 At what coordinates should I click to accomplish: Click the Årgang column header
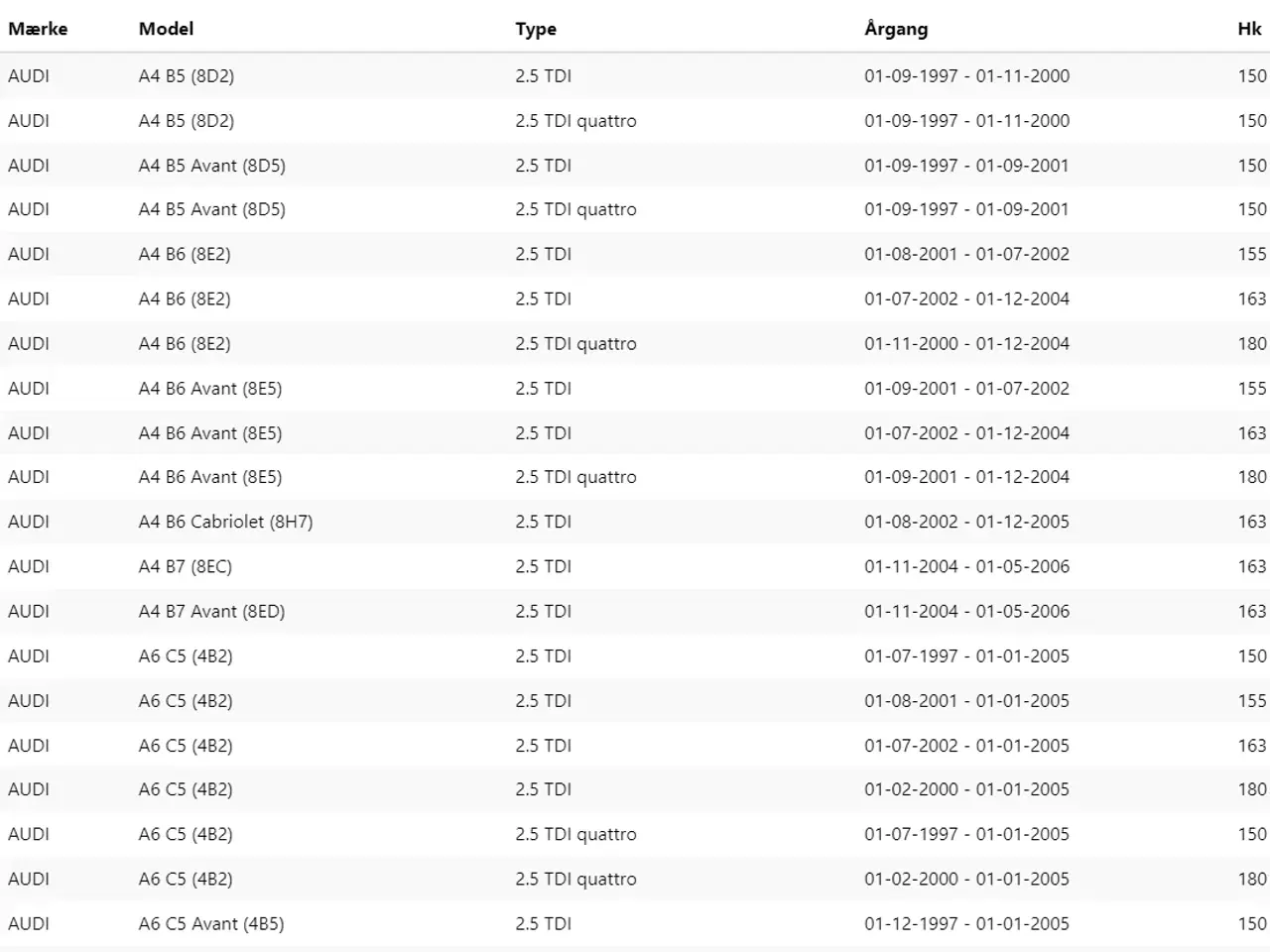click(896, 29)
